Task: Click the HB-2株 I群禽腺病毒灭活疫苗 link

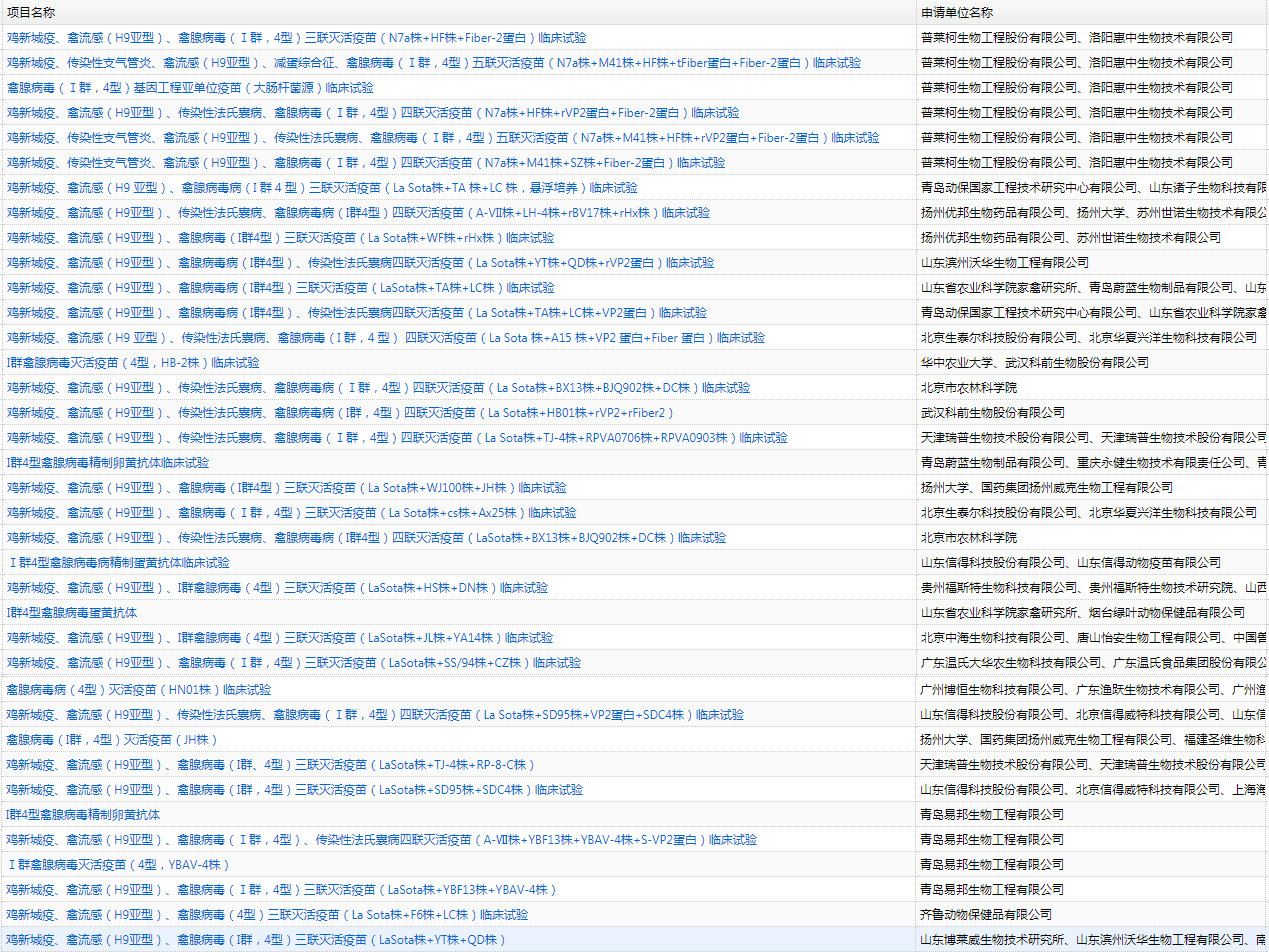Action: [x=132, y=363]
